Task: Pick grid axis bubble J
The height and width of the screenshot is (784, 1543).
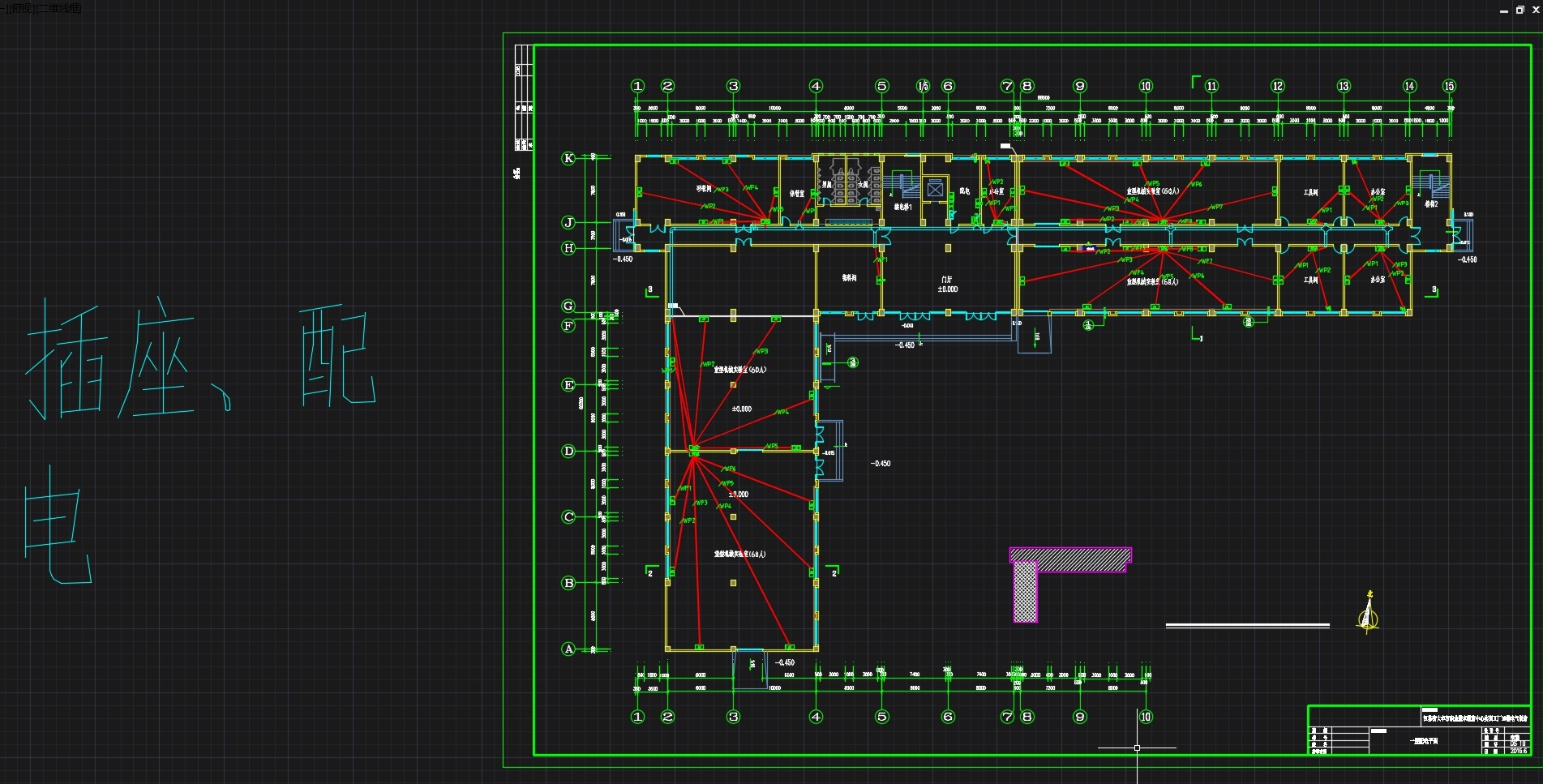Action: (x=568, y=222)
